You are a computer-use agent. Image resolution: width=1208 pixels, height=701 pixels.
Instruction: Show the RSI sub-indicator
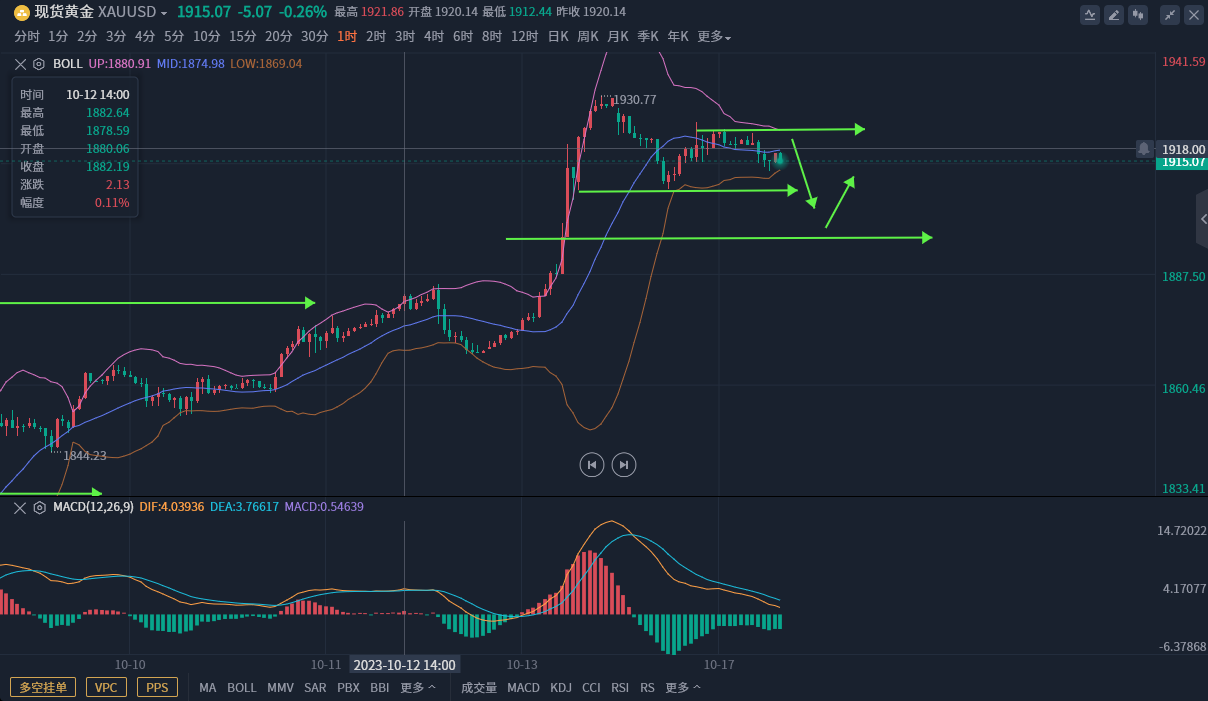click(620, 688)
